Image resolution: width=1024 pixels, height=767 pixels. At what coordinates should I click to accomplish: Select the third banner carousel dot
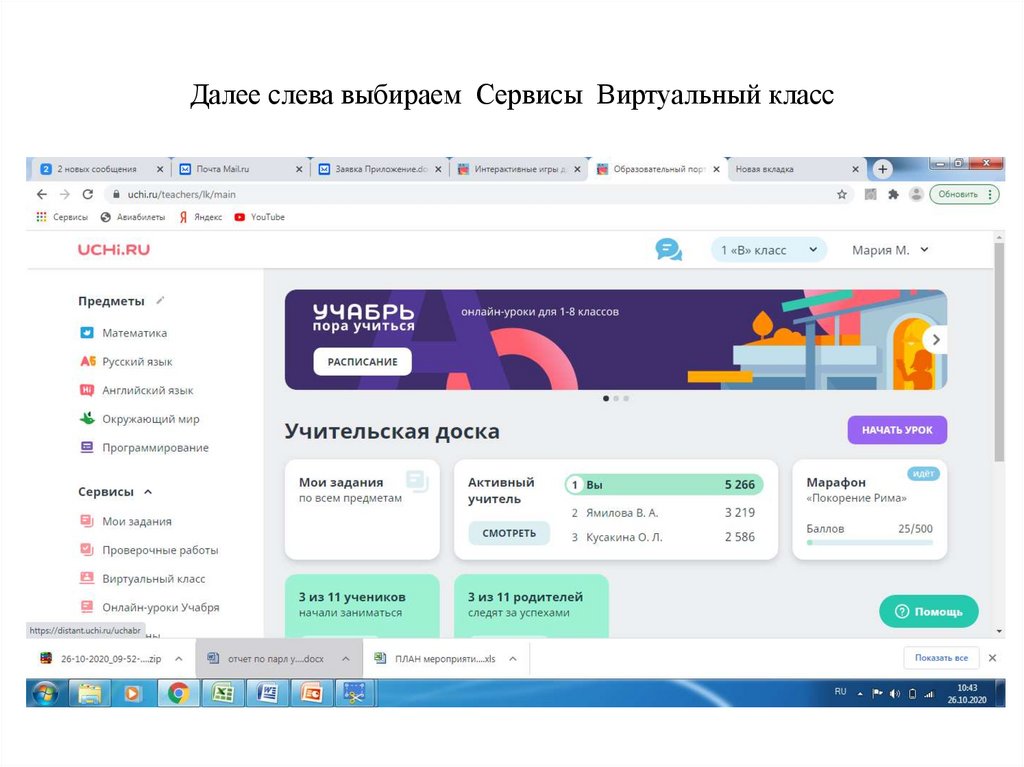coord(626,398)
